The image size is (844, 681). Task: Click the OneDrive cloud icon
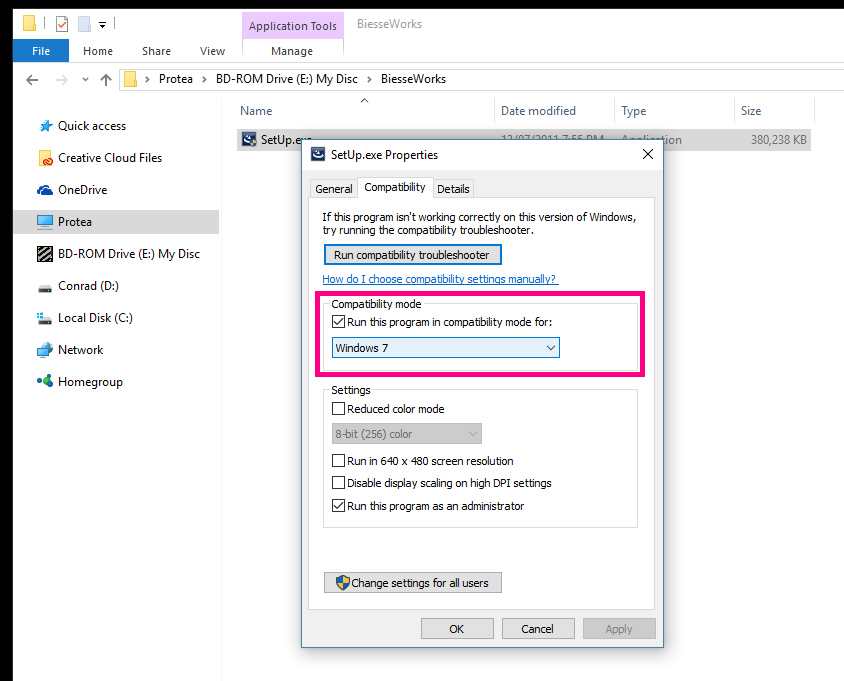(45, 190)
